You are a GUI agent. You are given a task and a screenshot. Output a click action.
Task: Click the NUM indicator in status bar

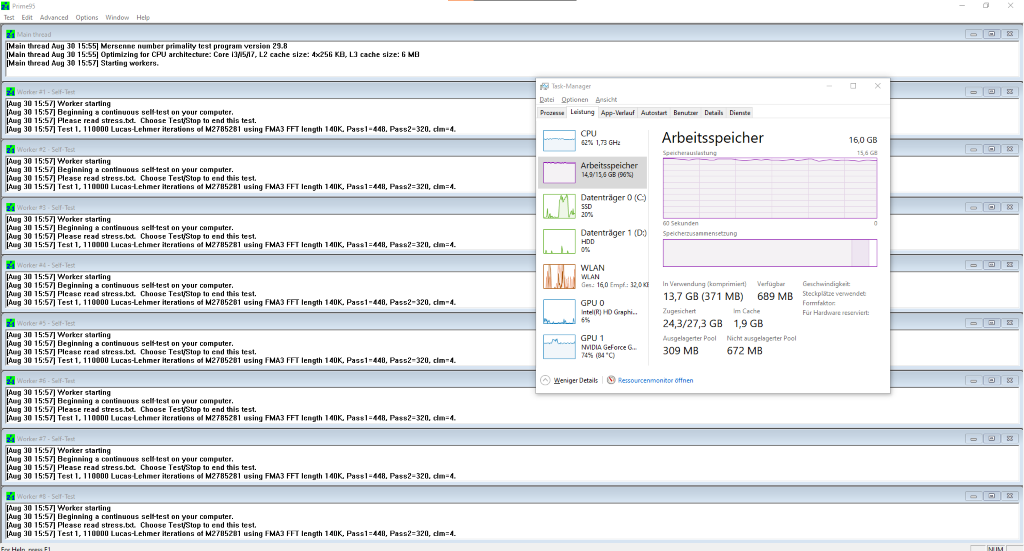[x=995, y=548]
